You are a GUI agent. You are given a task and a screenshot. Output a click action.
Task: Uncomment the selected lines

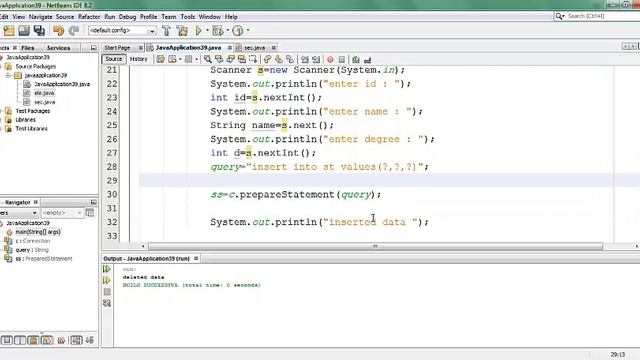coord(367,60)
